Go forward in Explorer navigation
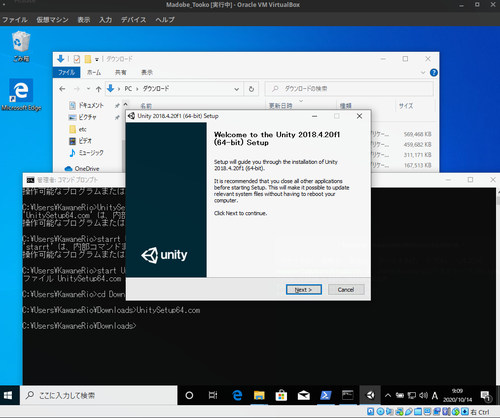This screenshot has width=500, height=418. click(x=76, y=89)
